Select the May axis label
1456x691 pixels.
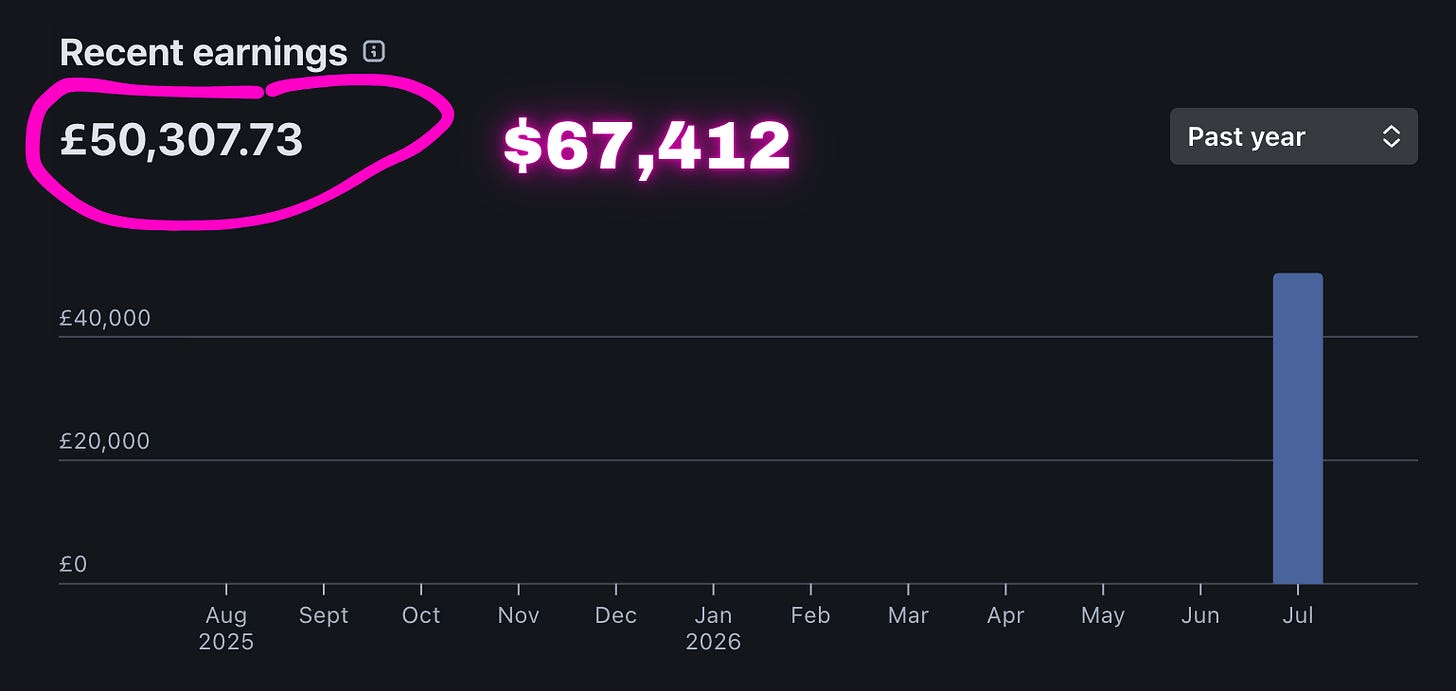(x=1102, y=616)
